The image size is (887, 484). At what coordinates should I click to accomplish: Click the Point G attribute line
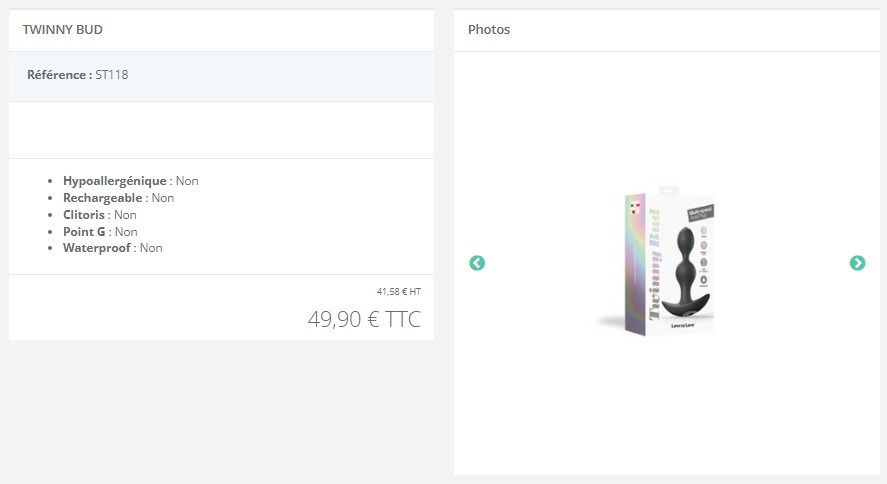pyautogui.click(x=100, y=232)
